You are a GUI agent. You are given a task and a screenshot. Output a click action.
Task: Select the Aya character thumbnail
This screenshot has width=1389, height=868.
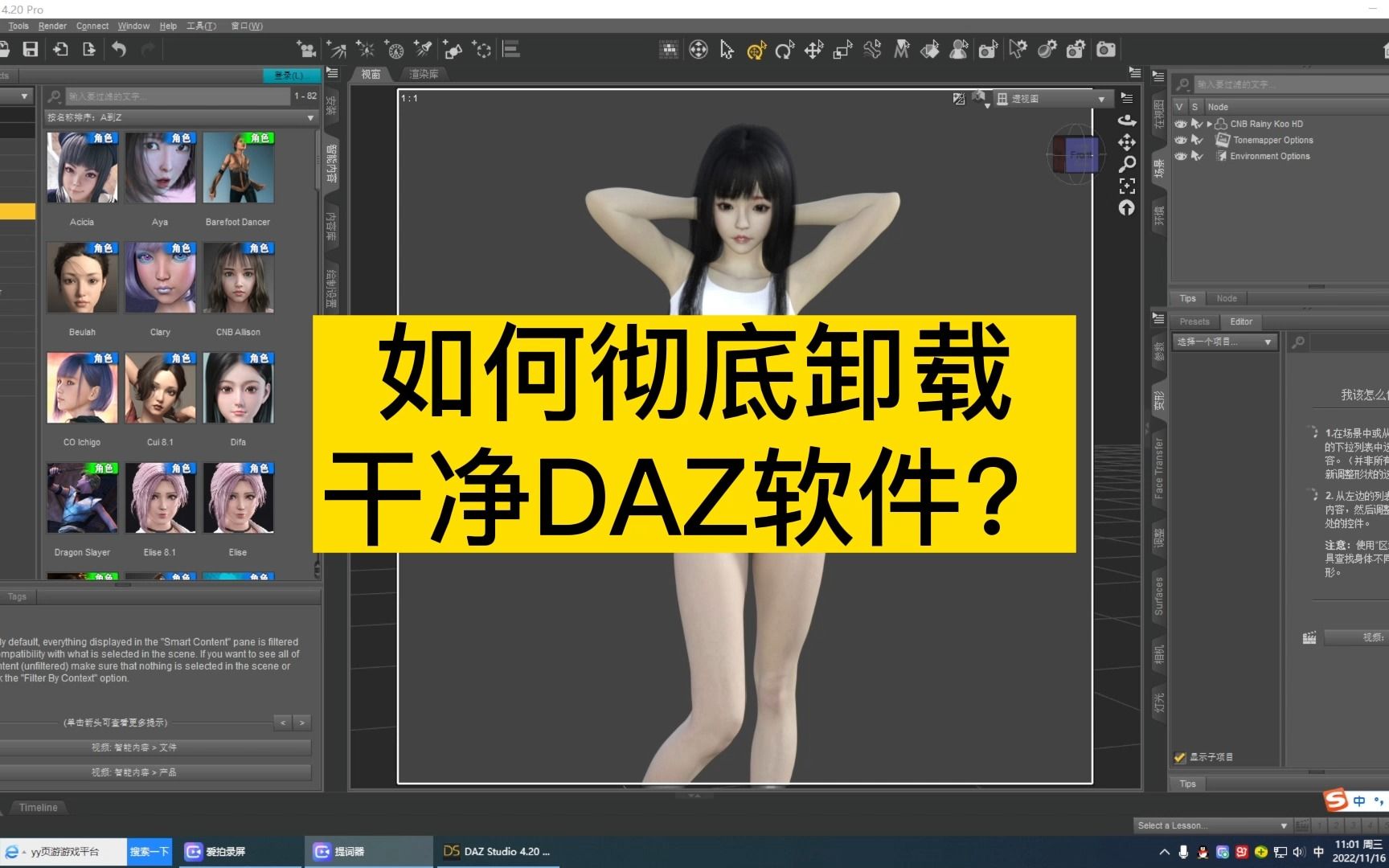[x=160, y=167]
